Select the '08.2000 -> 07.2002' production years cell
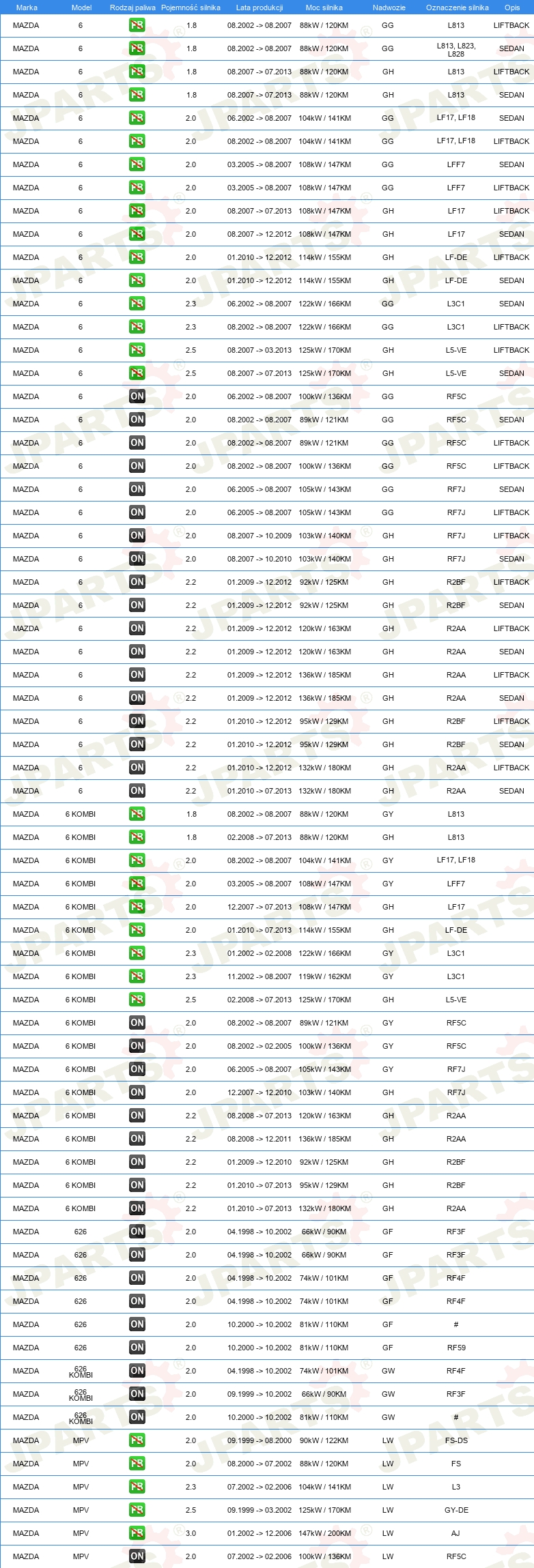The height and width of the screenshot is (1568, 534). [259, 1464]
